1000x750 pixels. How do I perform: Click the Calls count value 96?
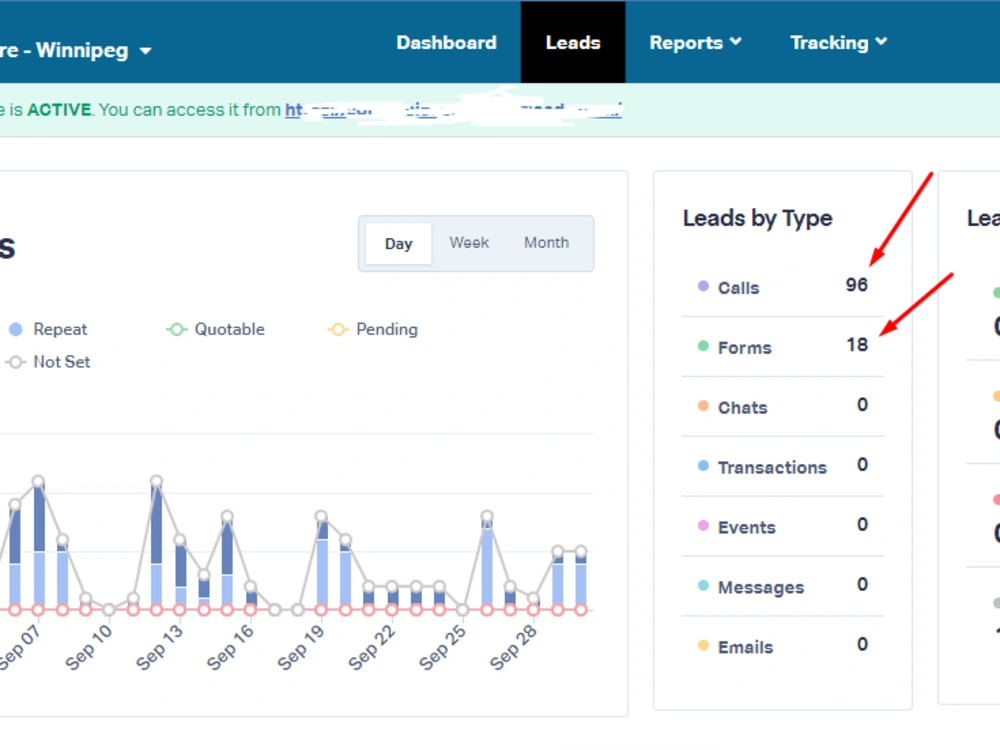click(857, 284)
